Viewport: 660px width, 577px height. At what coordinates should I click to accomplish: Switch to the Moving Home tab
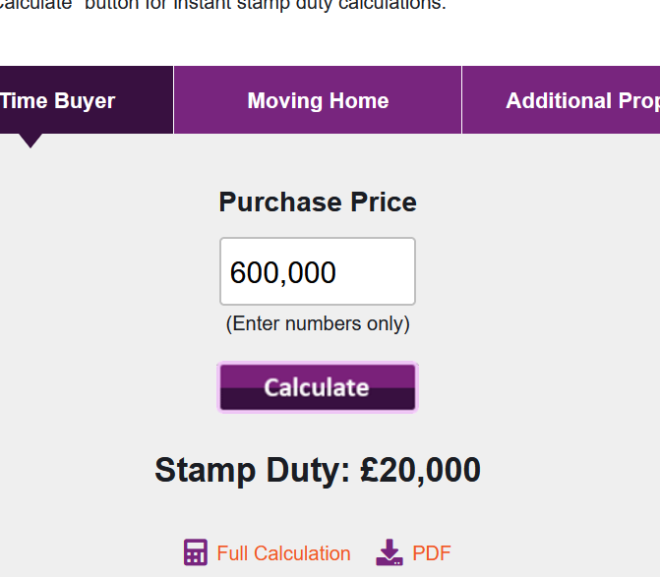317,101
